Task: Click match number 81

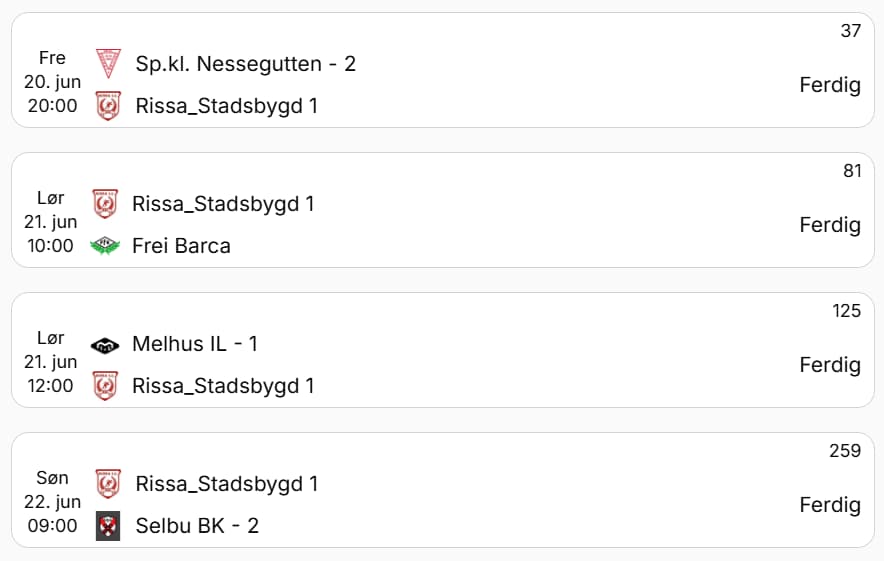Action: 851,171
